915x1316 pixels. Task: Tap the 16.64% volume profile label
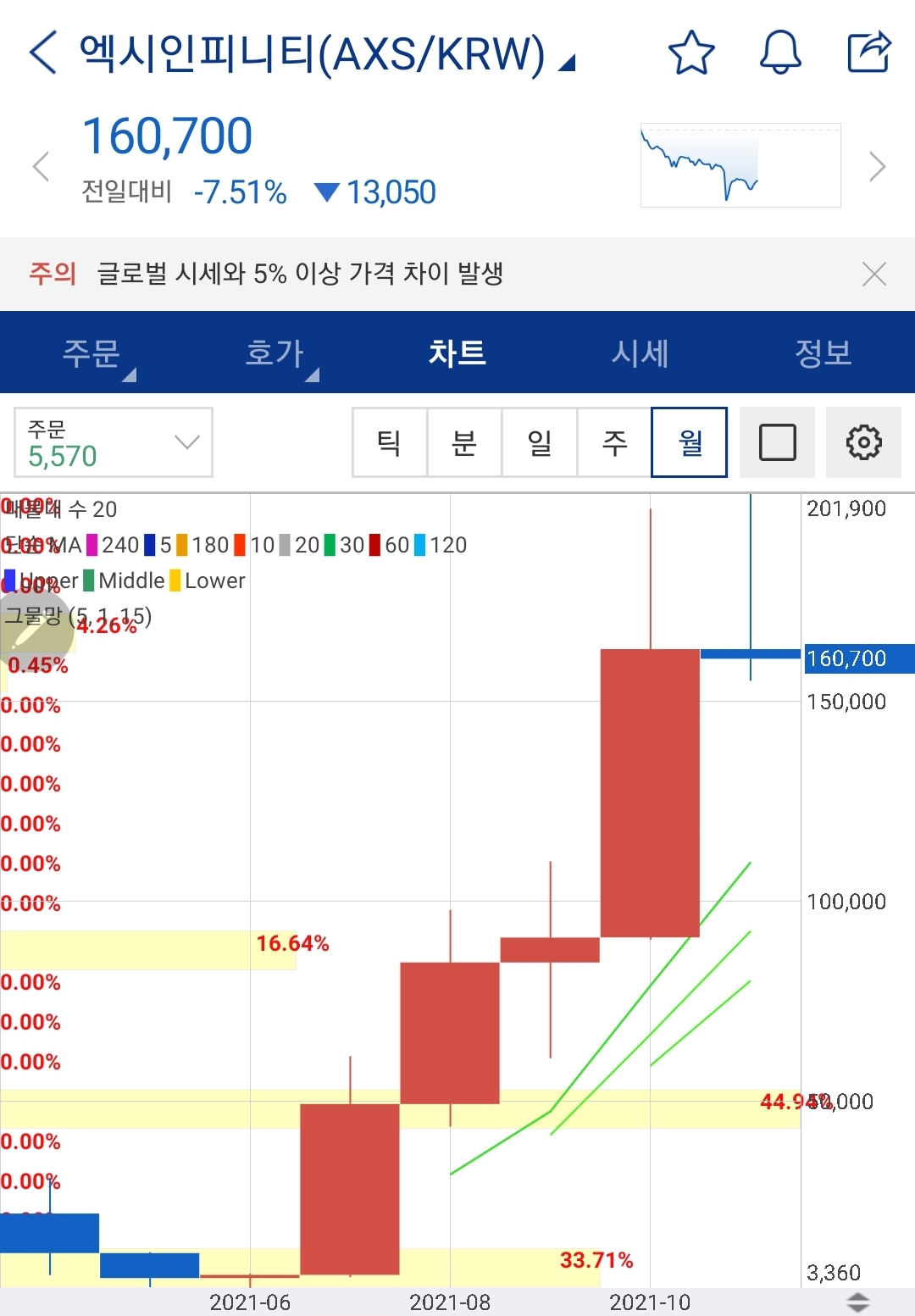(x=292, y=943)
